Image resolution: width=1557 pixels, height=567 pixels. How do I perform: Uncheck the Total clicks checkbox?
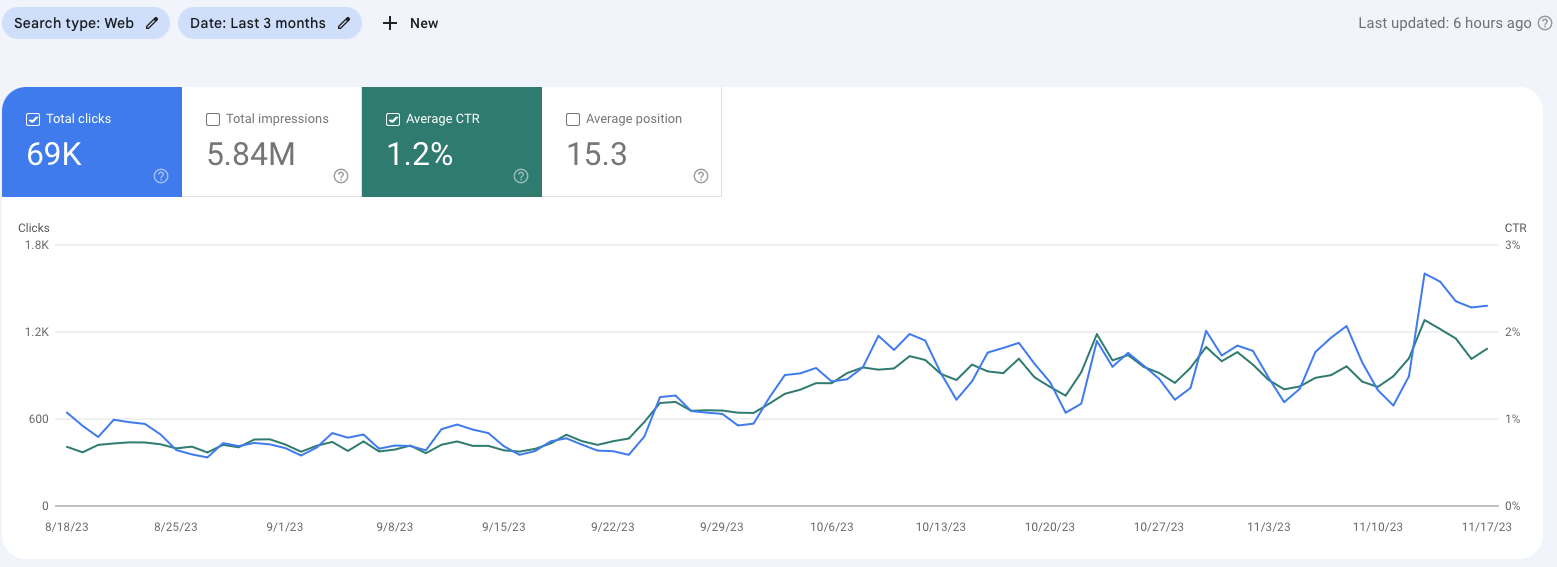click(33, 119)
